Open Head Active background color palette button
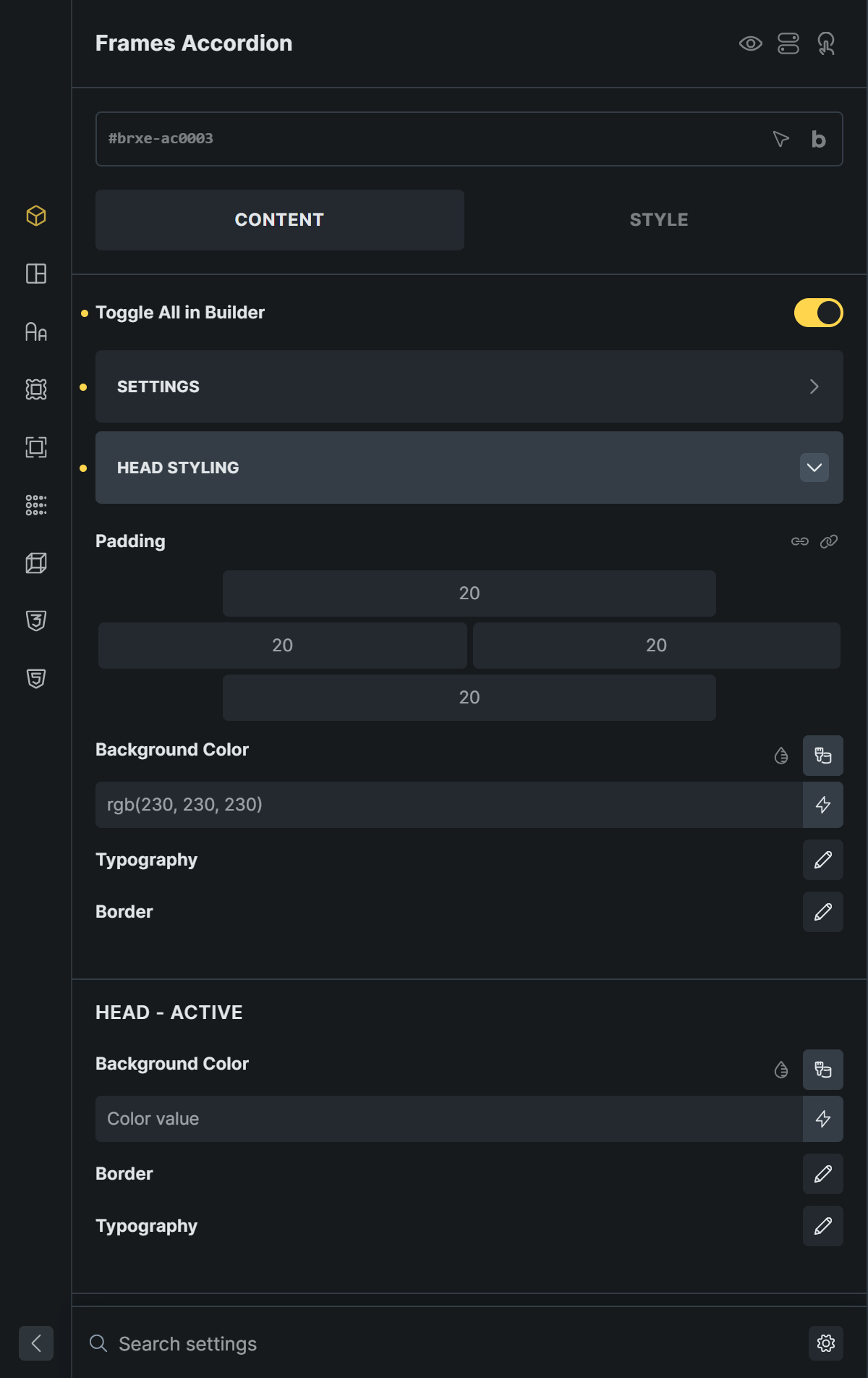This screenshot has width=868, height=1378. pos(823,1070)
